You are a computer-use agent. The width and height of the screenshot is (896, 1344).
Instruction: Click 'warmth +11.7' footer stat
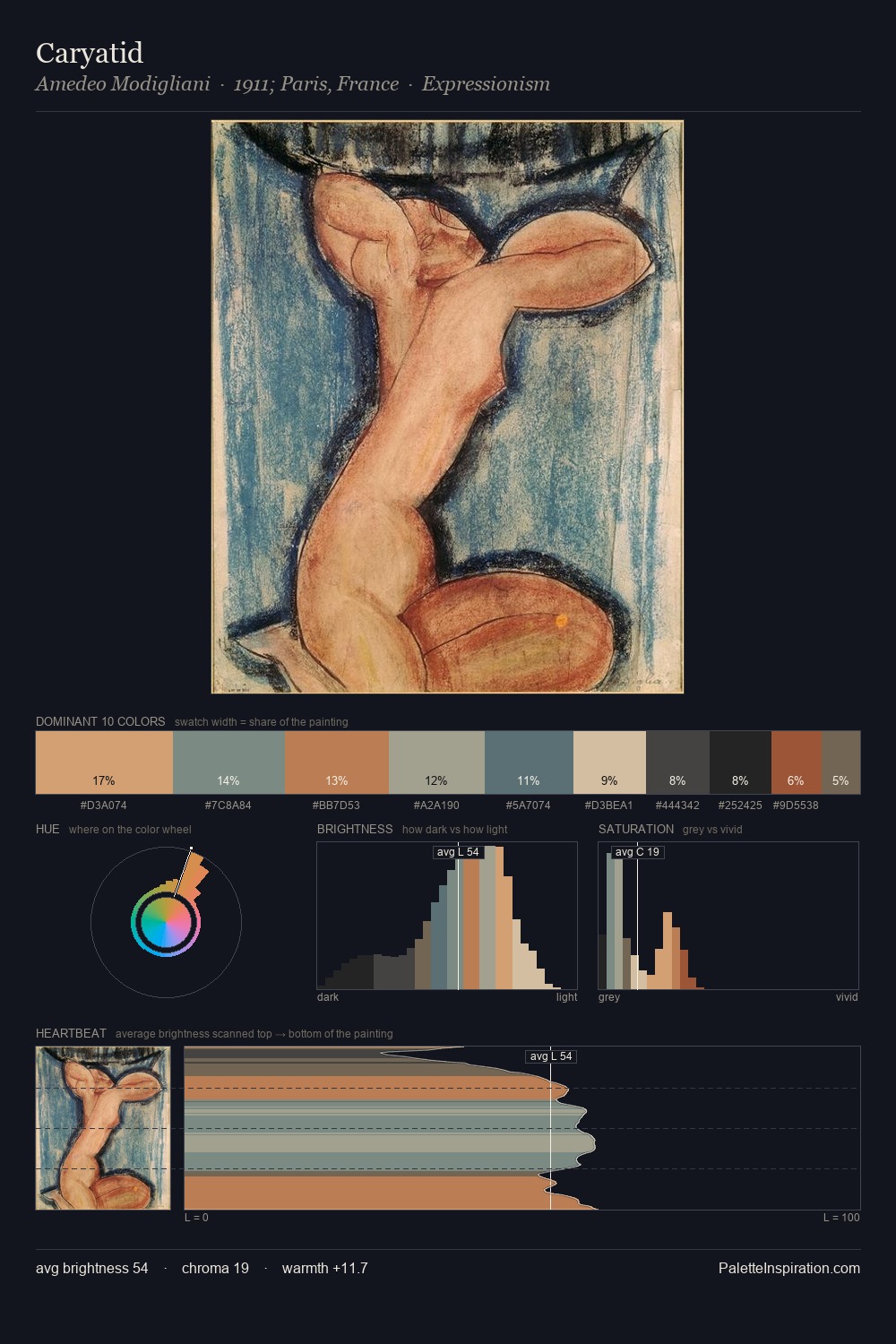tap(325, 1268)
